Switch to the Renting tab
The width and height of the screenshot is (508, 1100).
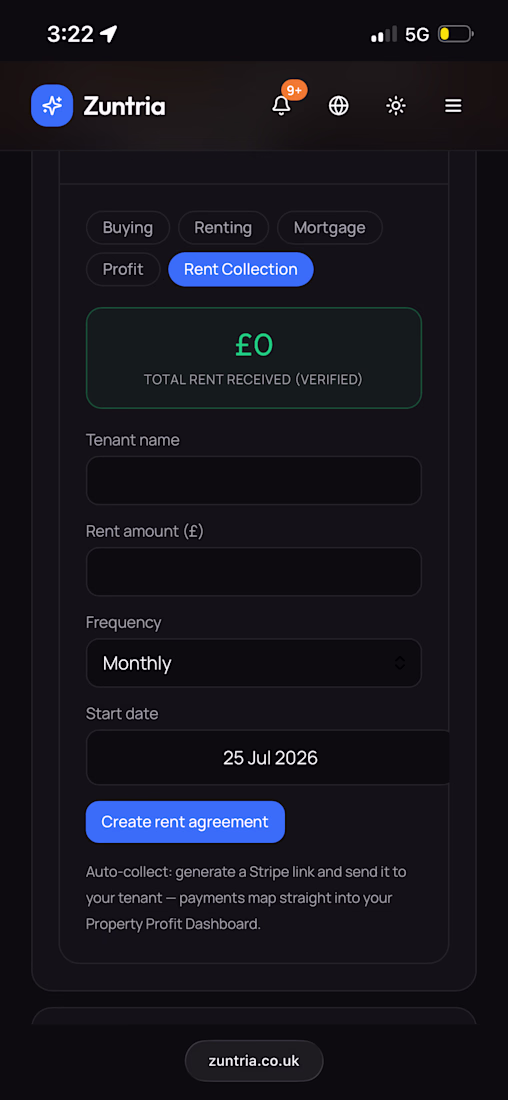coord(223,227)
